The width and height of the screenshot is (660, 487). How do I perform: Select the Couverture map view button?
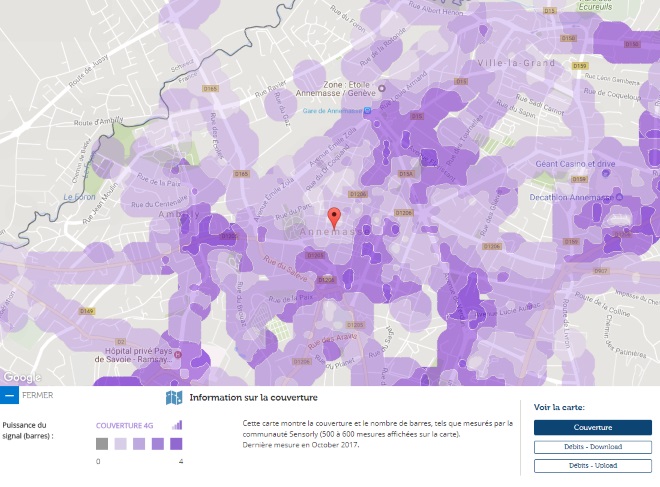coord(593,427)
